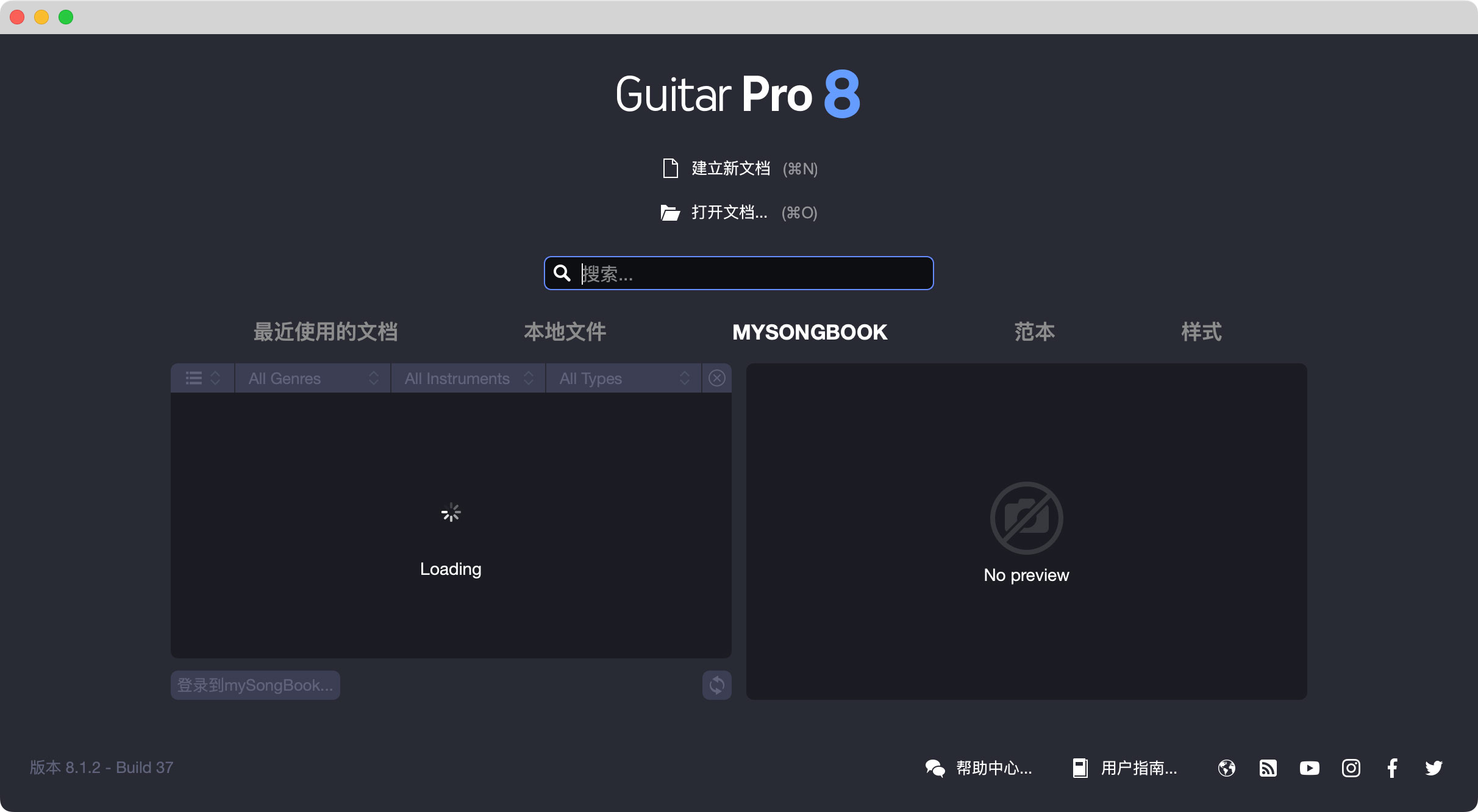Open the Twitter bird icon

click(1434, 768)
